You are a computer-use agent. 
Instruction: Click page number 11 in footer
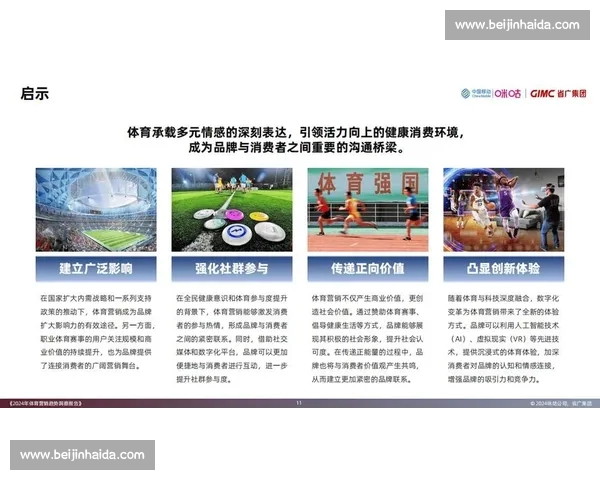299,403
